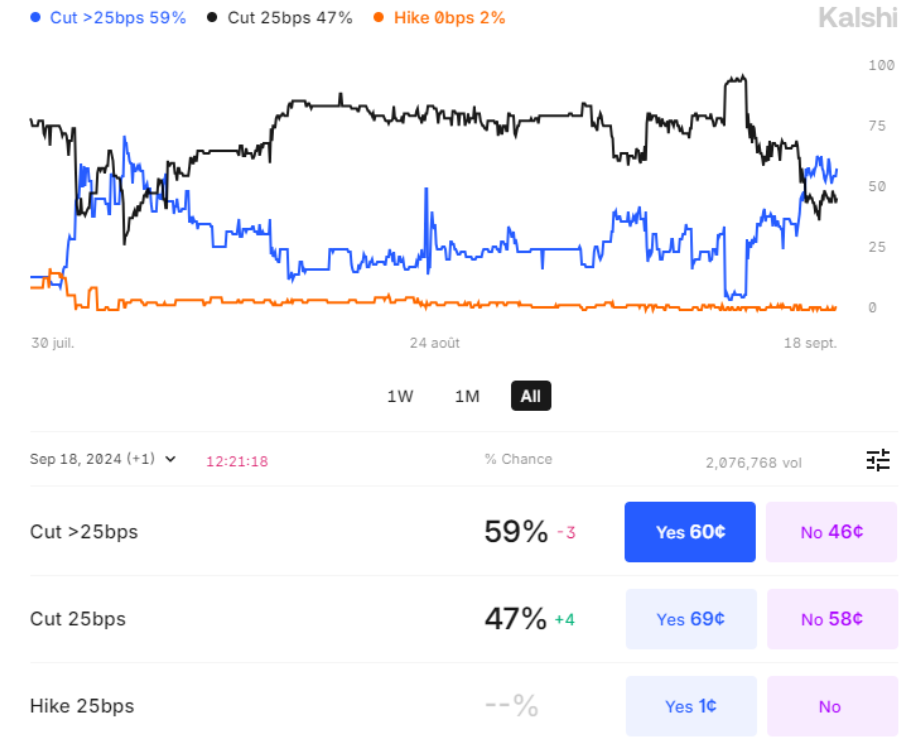Click the 24 août date marker on chart
The image size is (920, 748).
tap(434, 343)
